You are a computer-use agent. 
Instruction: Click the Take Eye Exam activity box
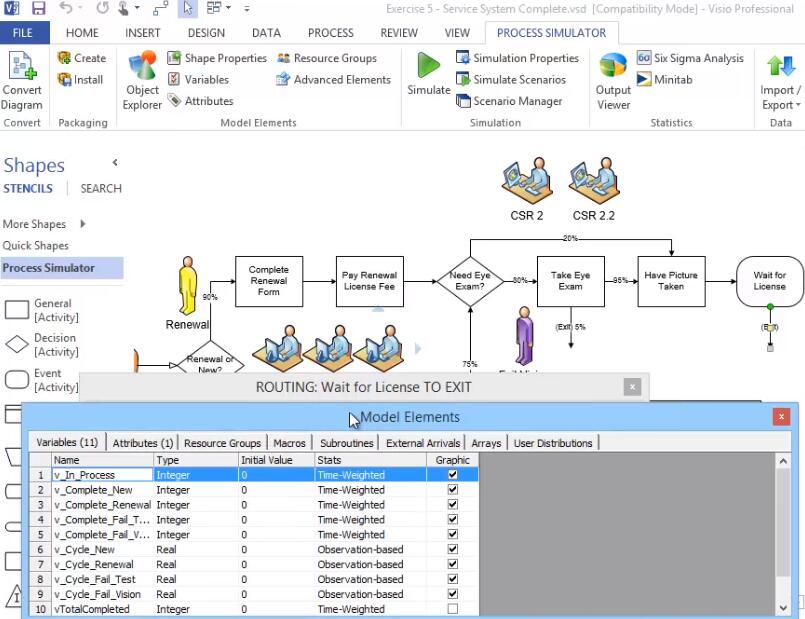[570, 281]
